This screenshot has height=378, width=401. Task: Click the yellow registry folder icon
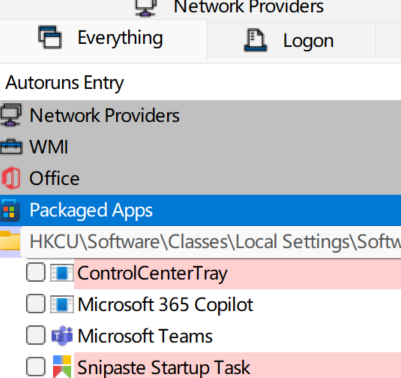click(10, 241)
